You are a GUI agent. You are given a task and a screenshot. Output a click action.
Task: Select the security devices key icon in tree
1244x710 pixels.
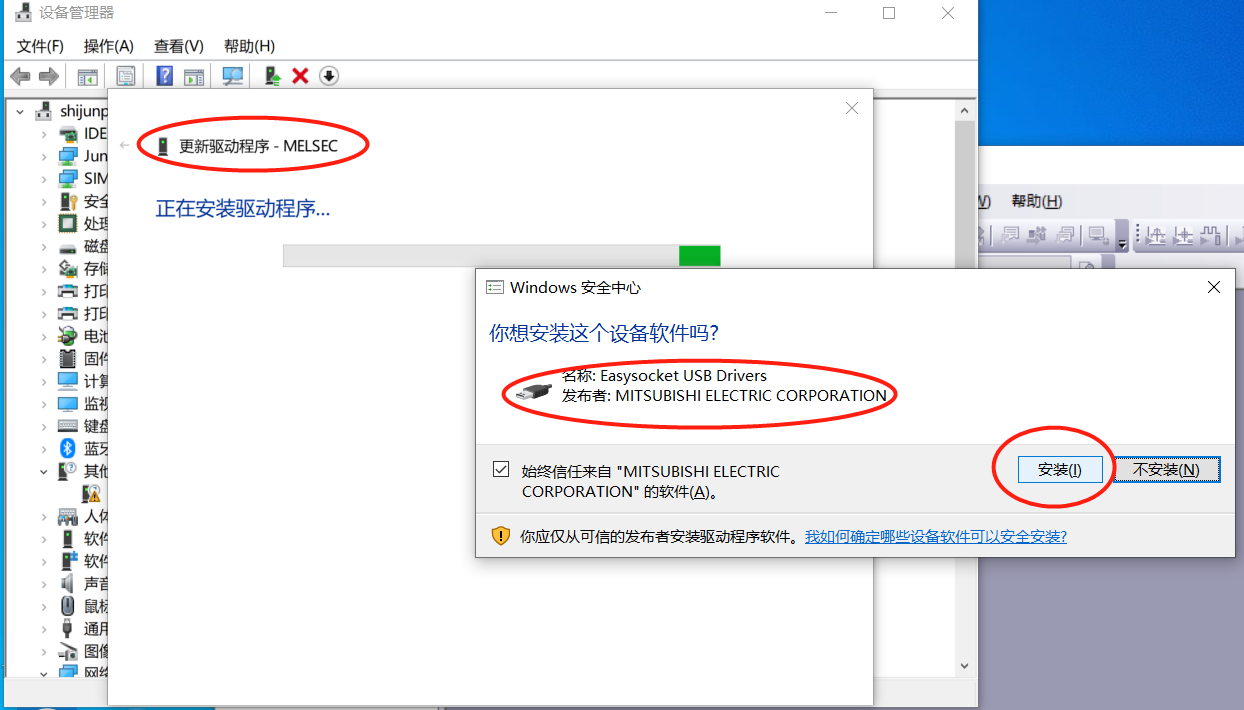pyautogui.click(x=68, y=201)
